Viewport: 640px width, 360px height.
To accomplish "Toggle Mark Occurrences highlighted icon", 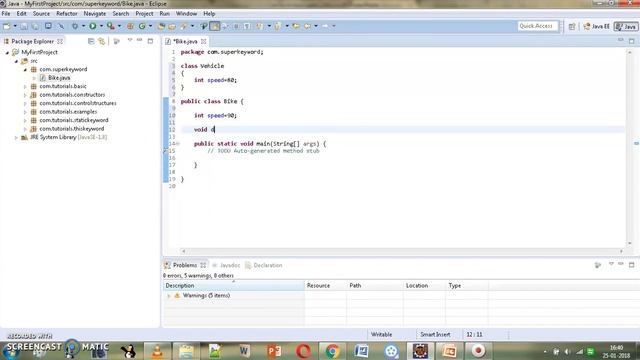I will (215, 26).
